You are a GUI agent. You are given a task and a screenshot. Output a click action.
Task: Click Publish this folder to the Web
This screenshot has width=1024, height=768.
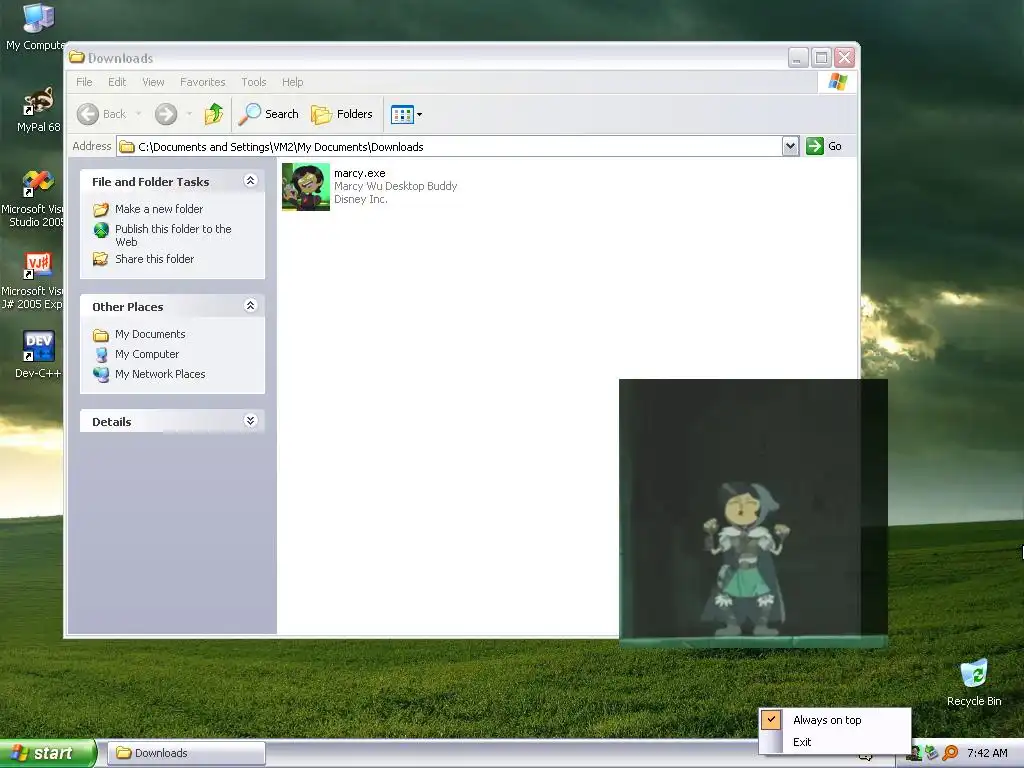click(173, 235)
